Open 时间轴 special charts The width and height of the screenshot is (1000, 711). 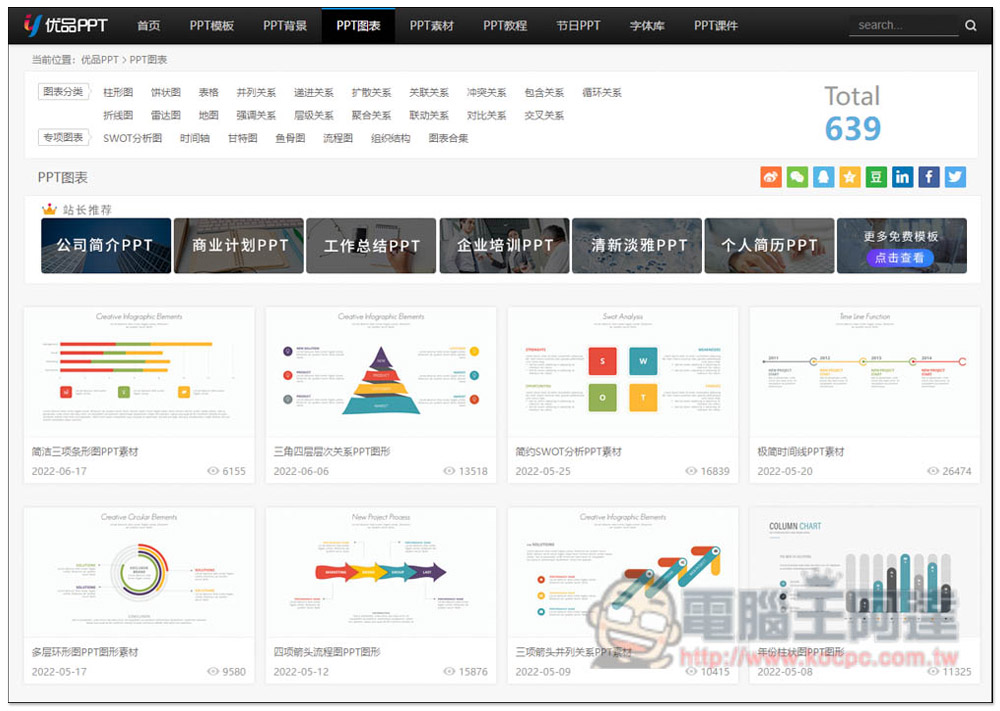195,138
